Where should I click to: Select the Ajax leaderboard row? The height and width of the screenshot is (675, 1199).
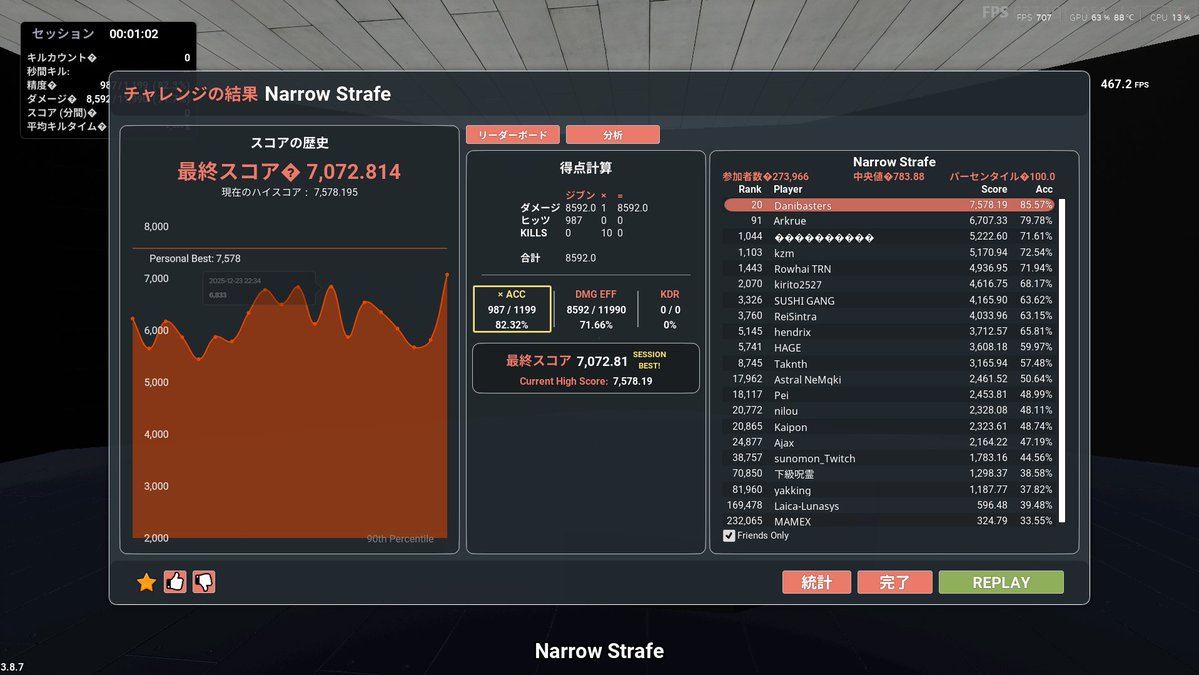point(889,442)
